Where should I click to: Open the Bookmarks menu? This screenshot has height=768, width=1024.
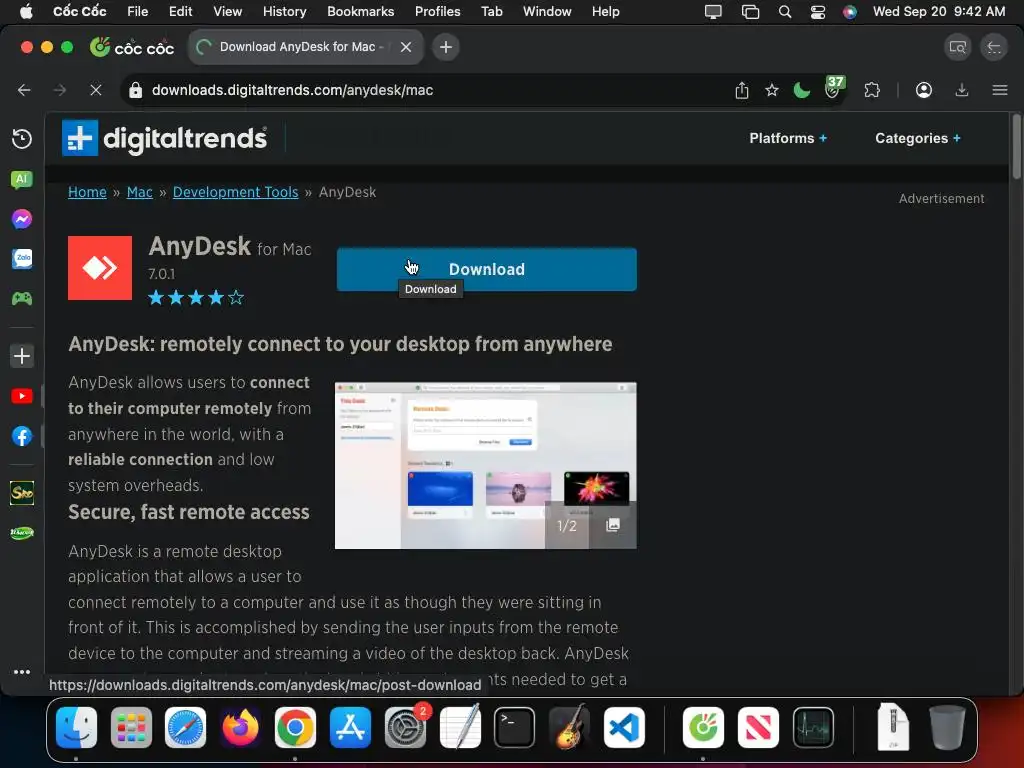pos(360,11)
